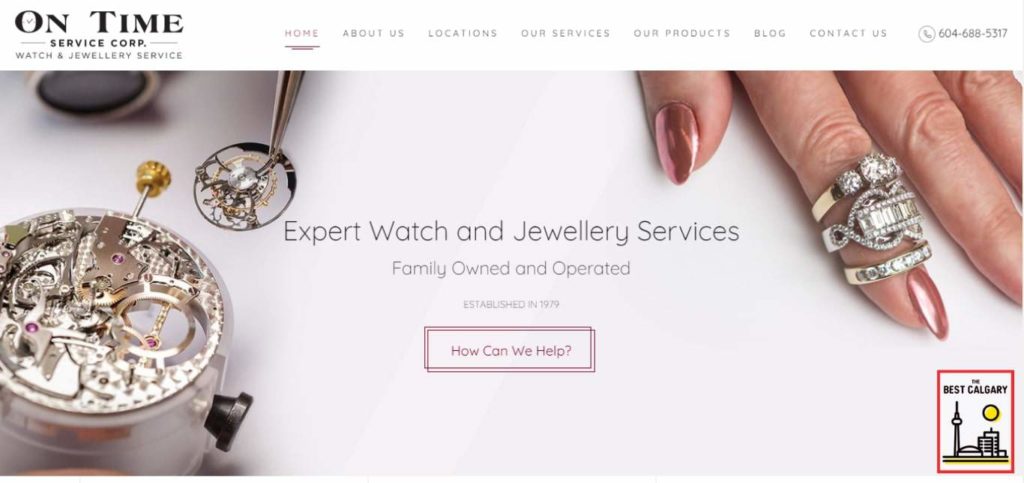The image size is (1024, 483).
Task: Select the Home menu item
Action: pos(302,33)
